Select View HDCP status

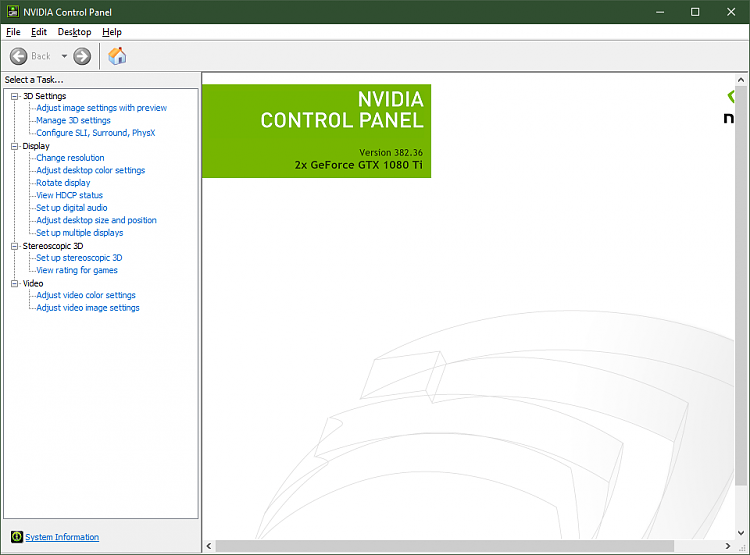point(69,195)
